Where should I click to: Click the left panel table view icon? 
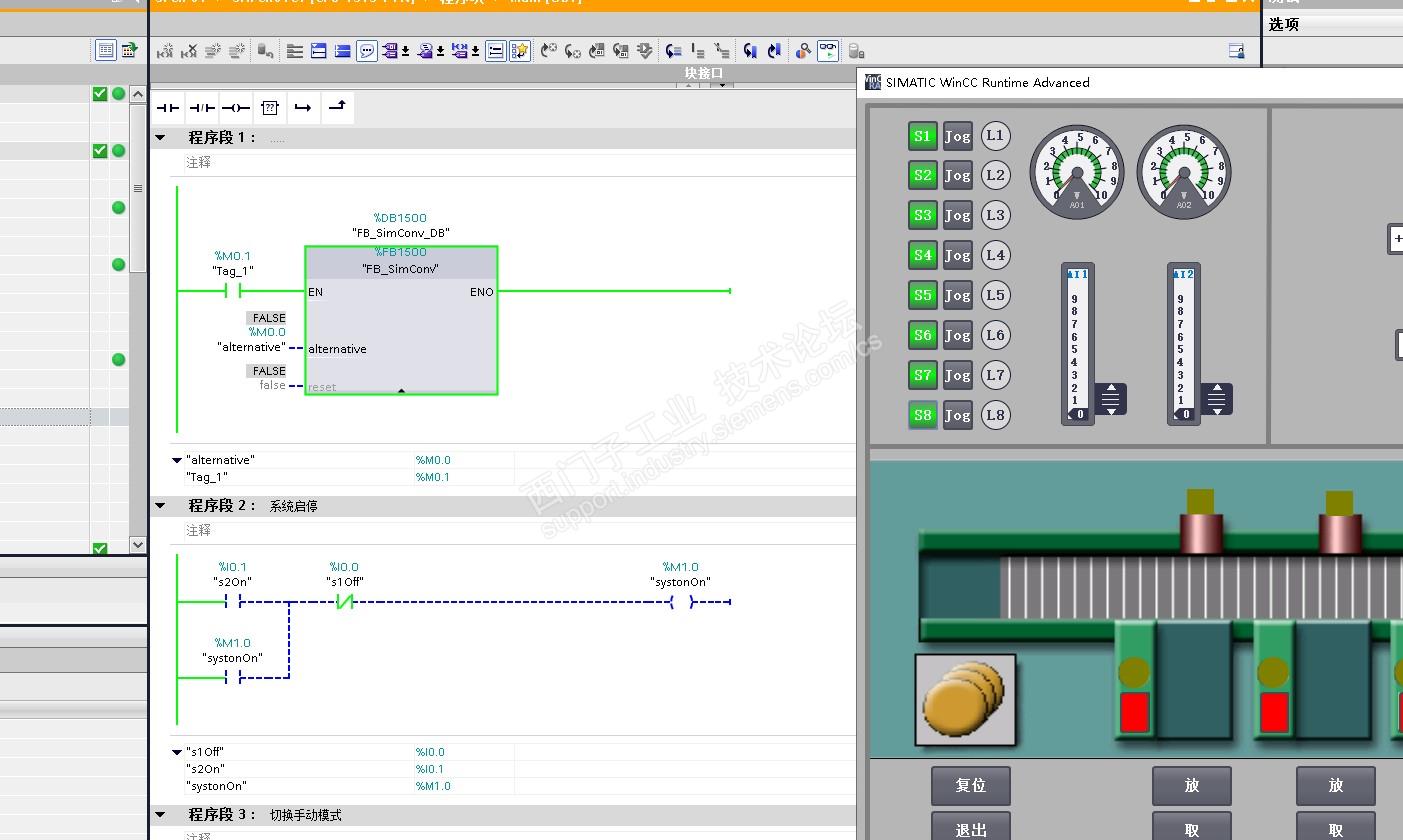(105, 50)
